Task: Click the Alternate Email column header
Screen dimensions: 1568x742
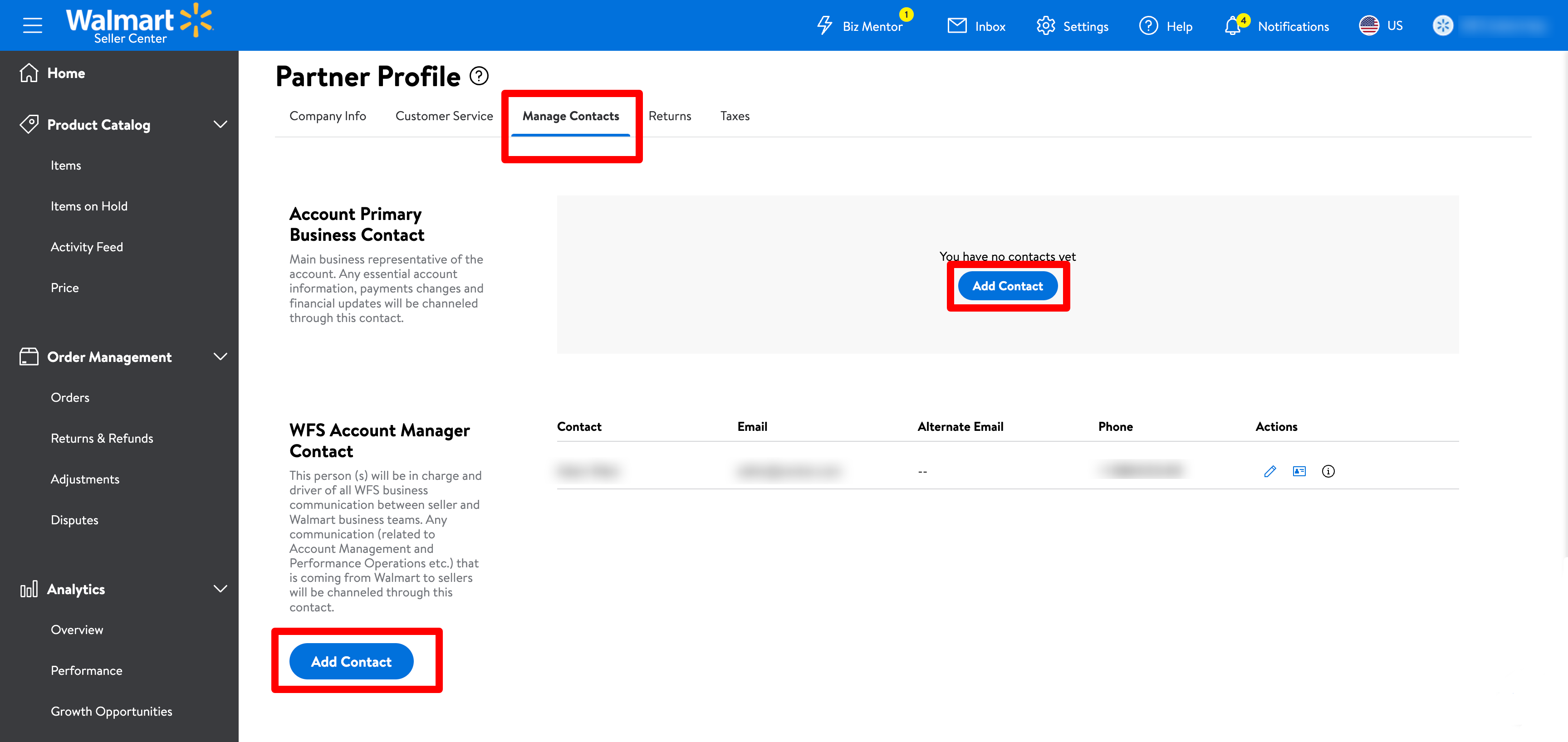Action: 960,427
